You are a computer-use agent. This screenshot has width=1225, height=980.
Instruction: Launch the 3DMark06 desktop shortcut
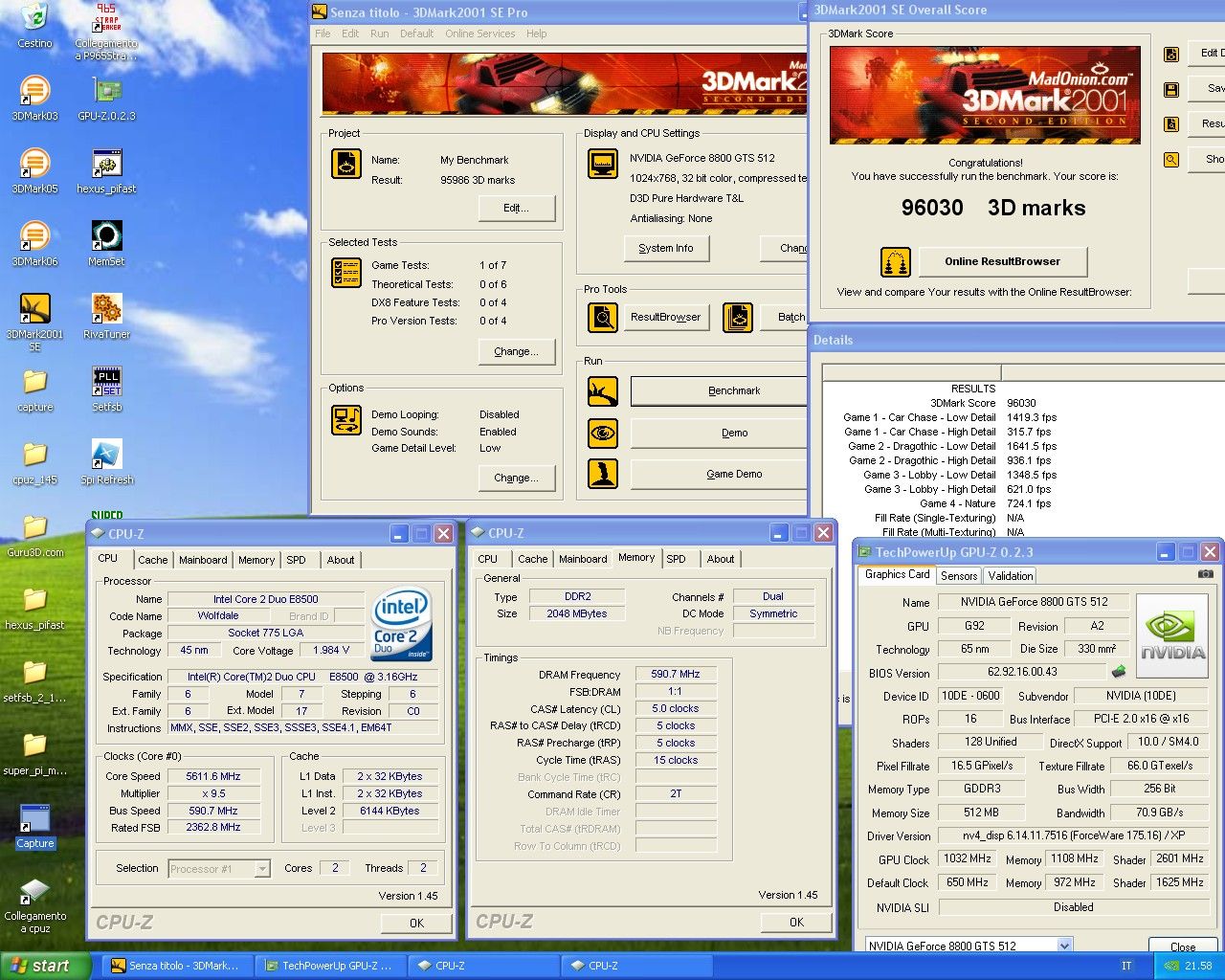tap(34, 243)
